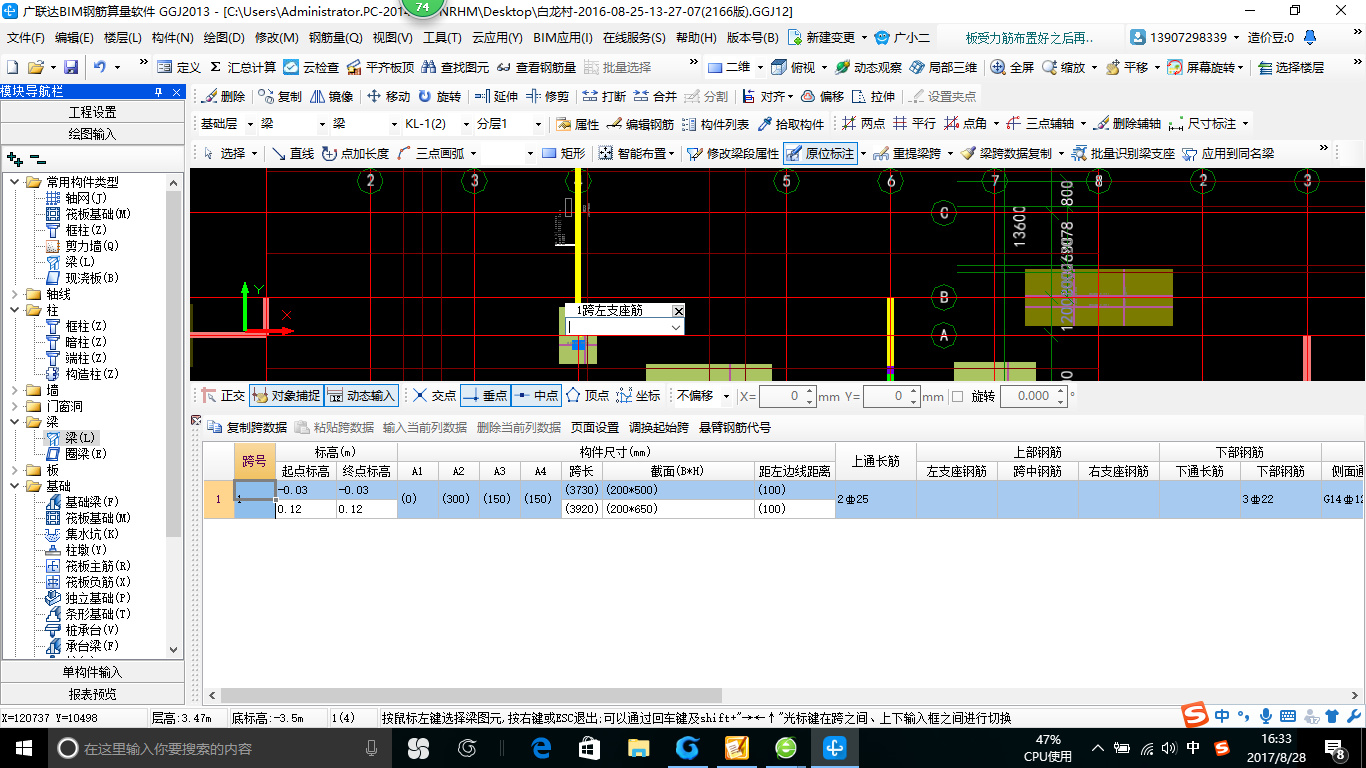Viewport: 1366px width, 768px height.
Task: Open the BIM应用(I) menu
Action: (563, 38)
